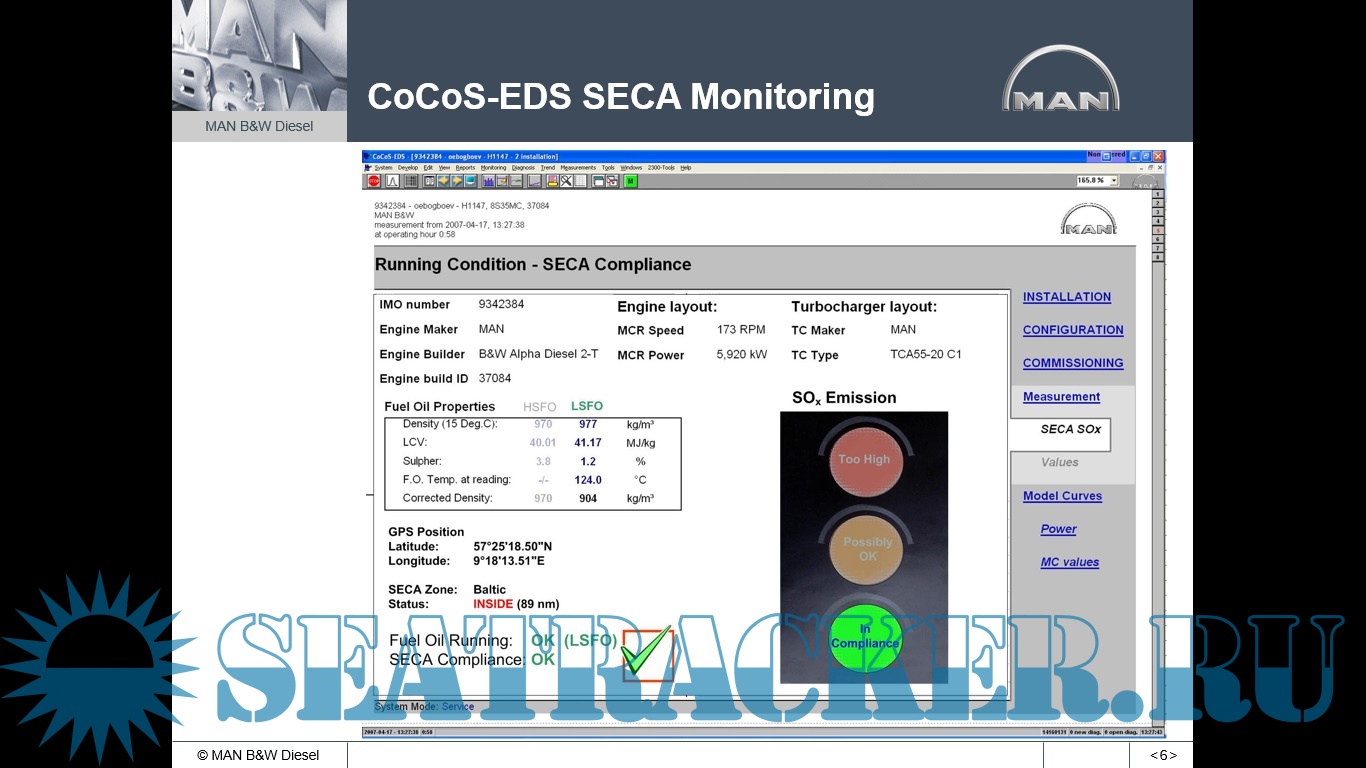Click the monitor screen toolbar icon

pos(470,181)
